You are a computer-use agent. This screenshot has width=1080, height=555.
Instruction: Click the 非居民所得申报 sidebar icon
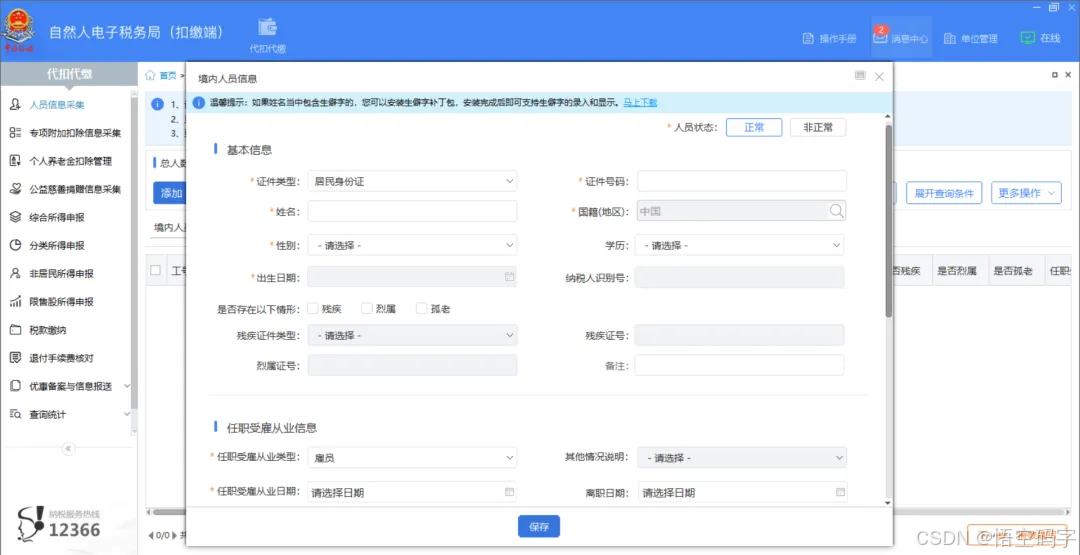click(15, 274)
